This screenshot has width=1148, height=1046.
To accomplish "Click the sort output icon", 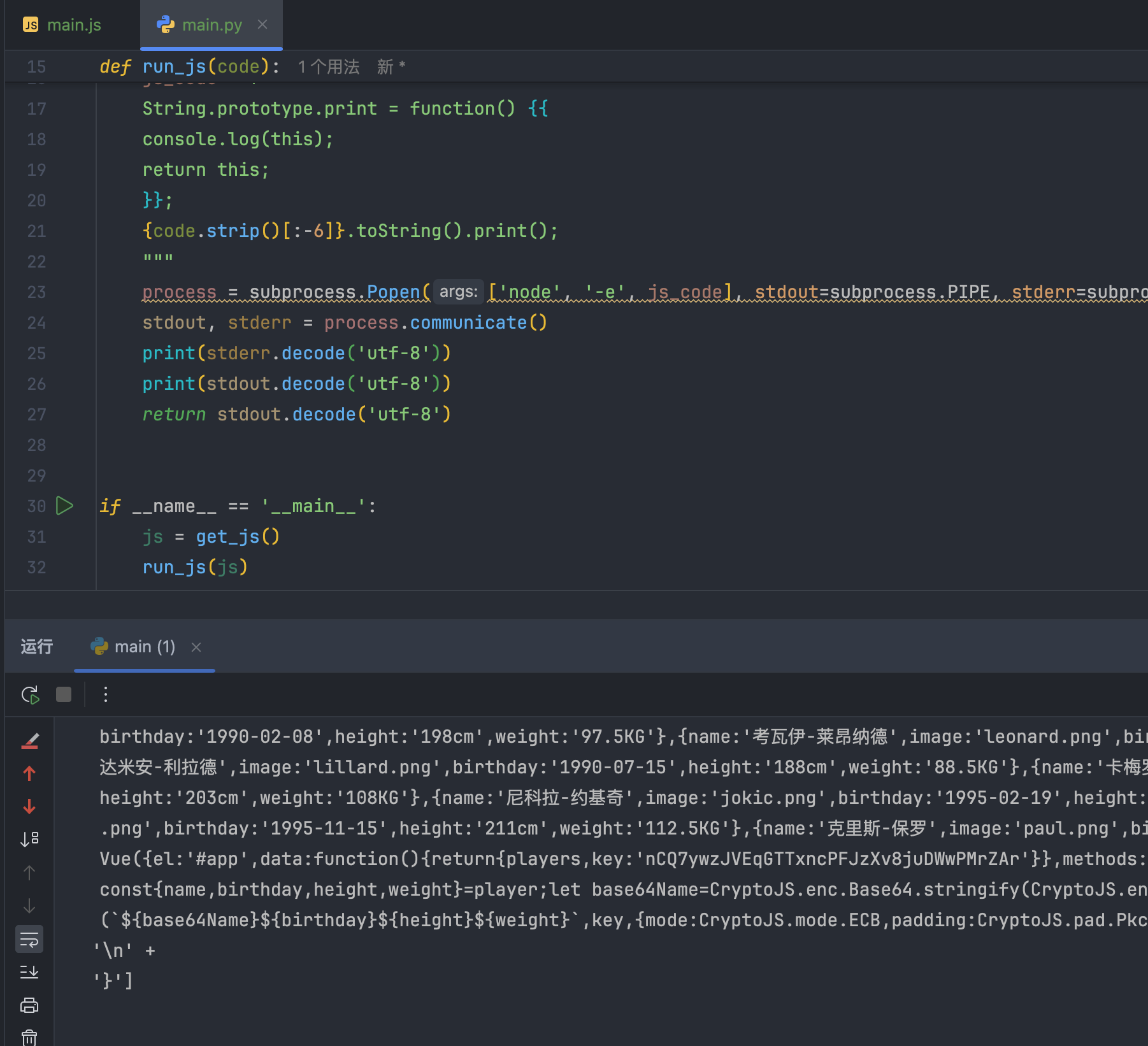I will (29, 839).
